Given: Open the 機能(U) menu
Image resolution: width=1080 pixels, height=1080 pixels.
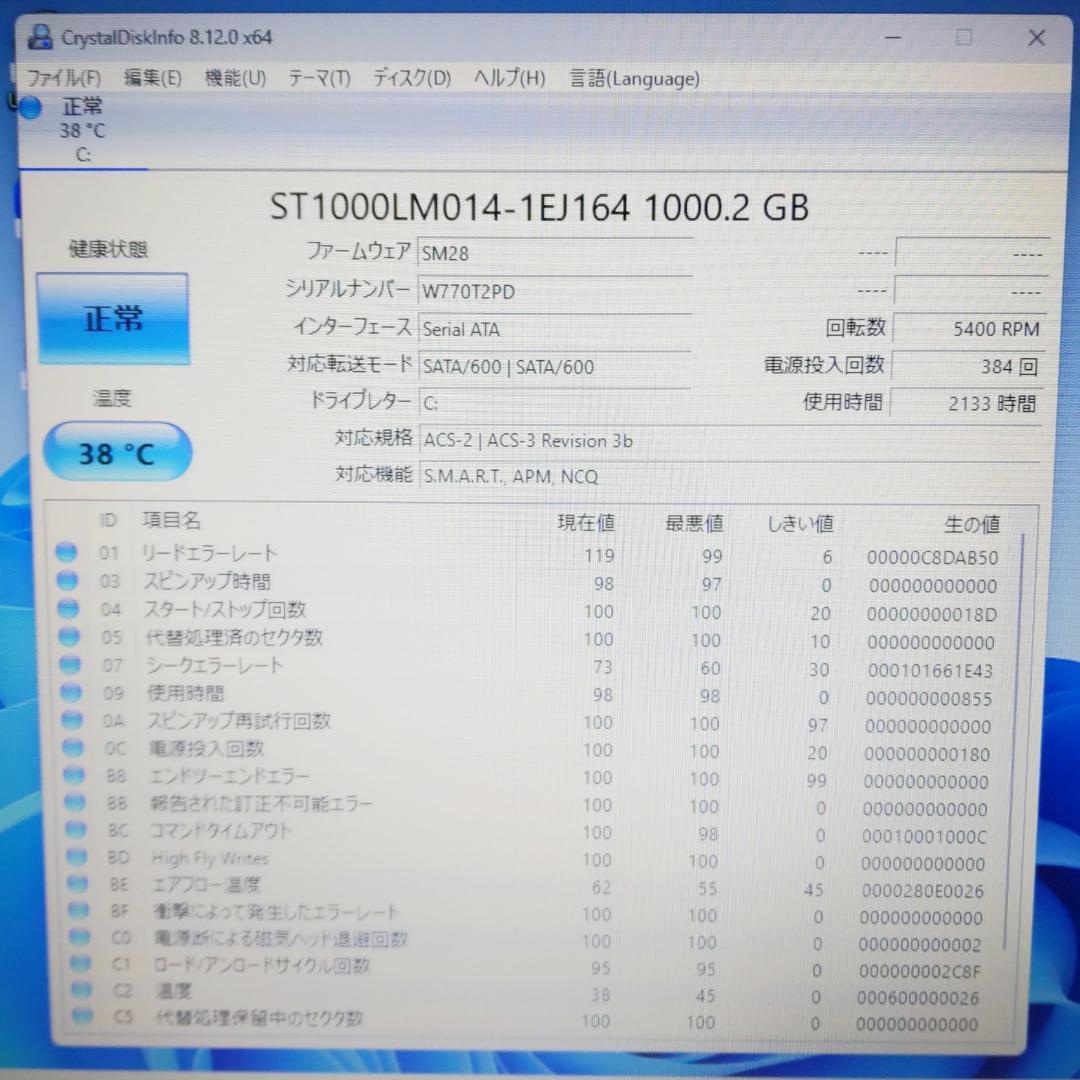Looking at the screenshot, I should click(x=235, y=77).
